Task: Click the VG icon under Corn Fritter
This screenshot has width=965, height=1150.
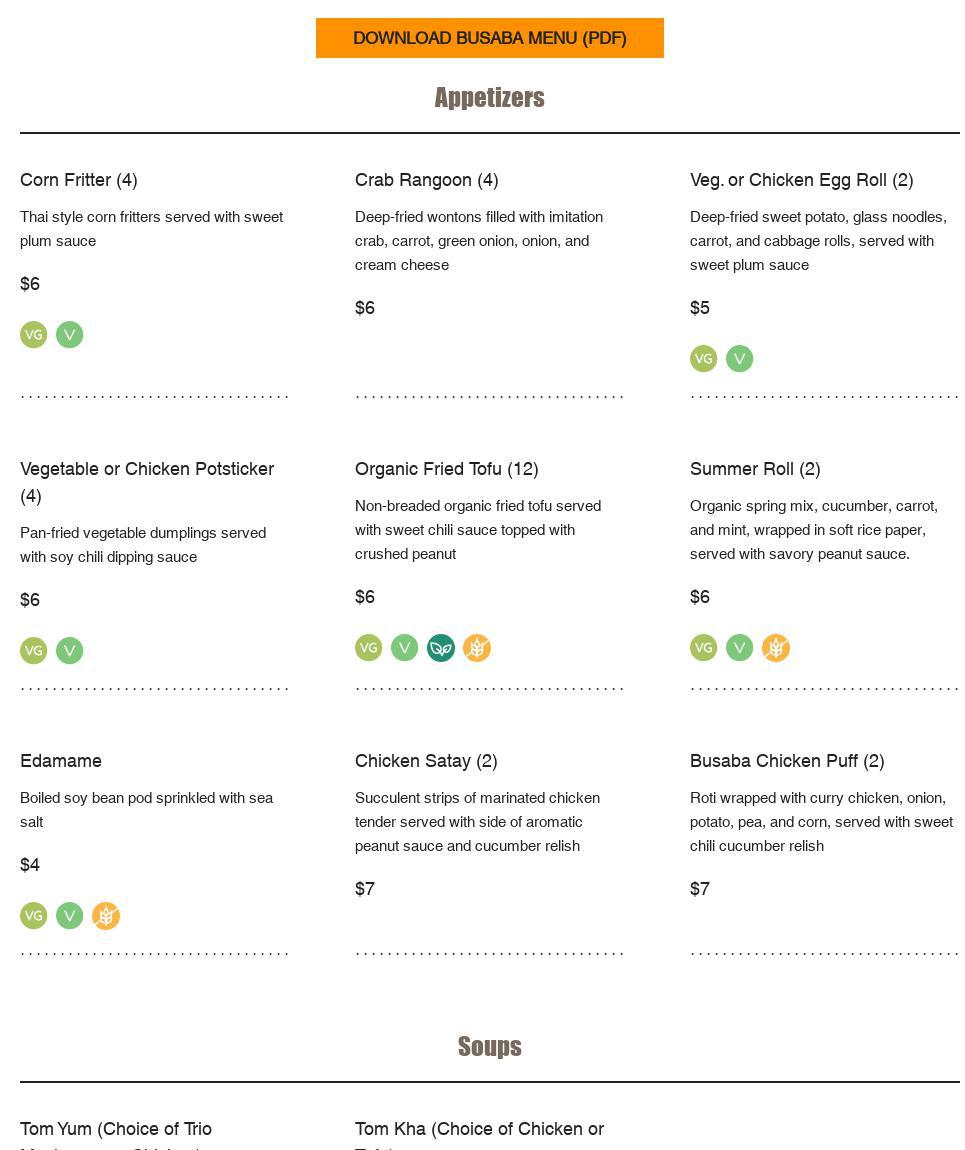Action: click(x=34, y=335)
